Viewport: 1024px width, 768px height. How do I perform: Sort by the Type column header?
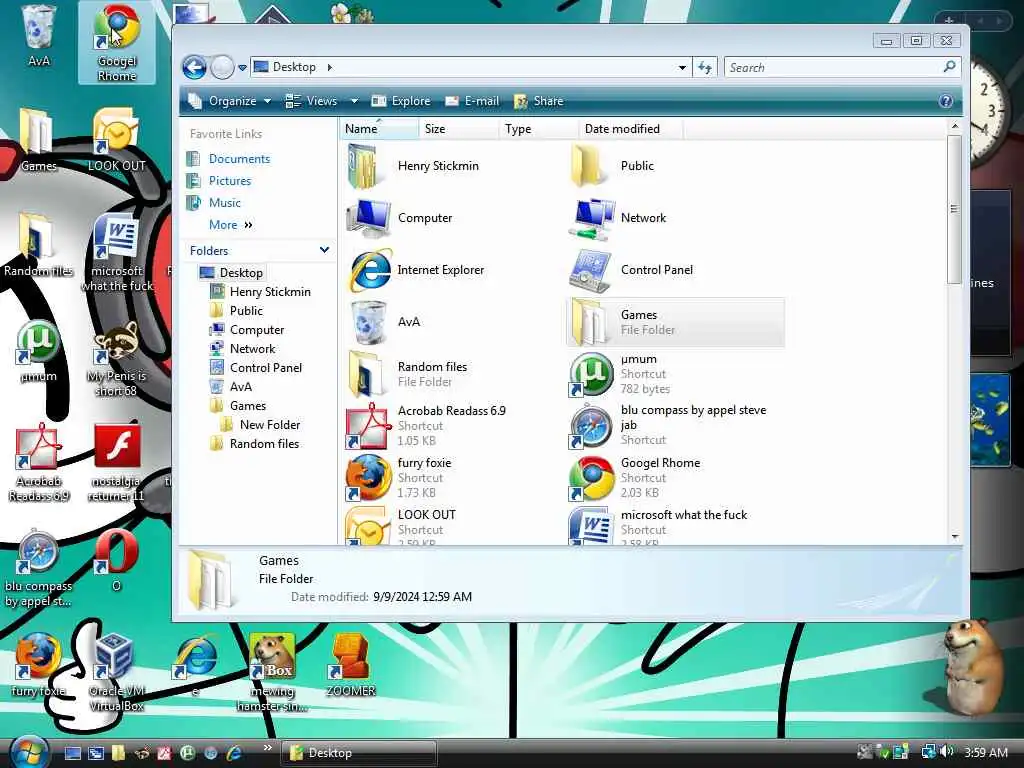pyautogui.click(x=539, y=129)
